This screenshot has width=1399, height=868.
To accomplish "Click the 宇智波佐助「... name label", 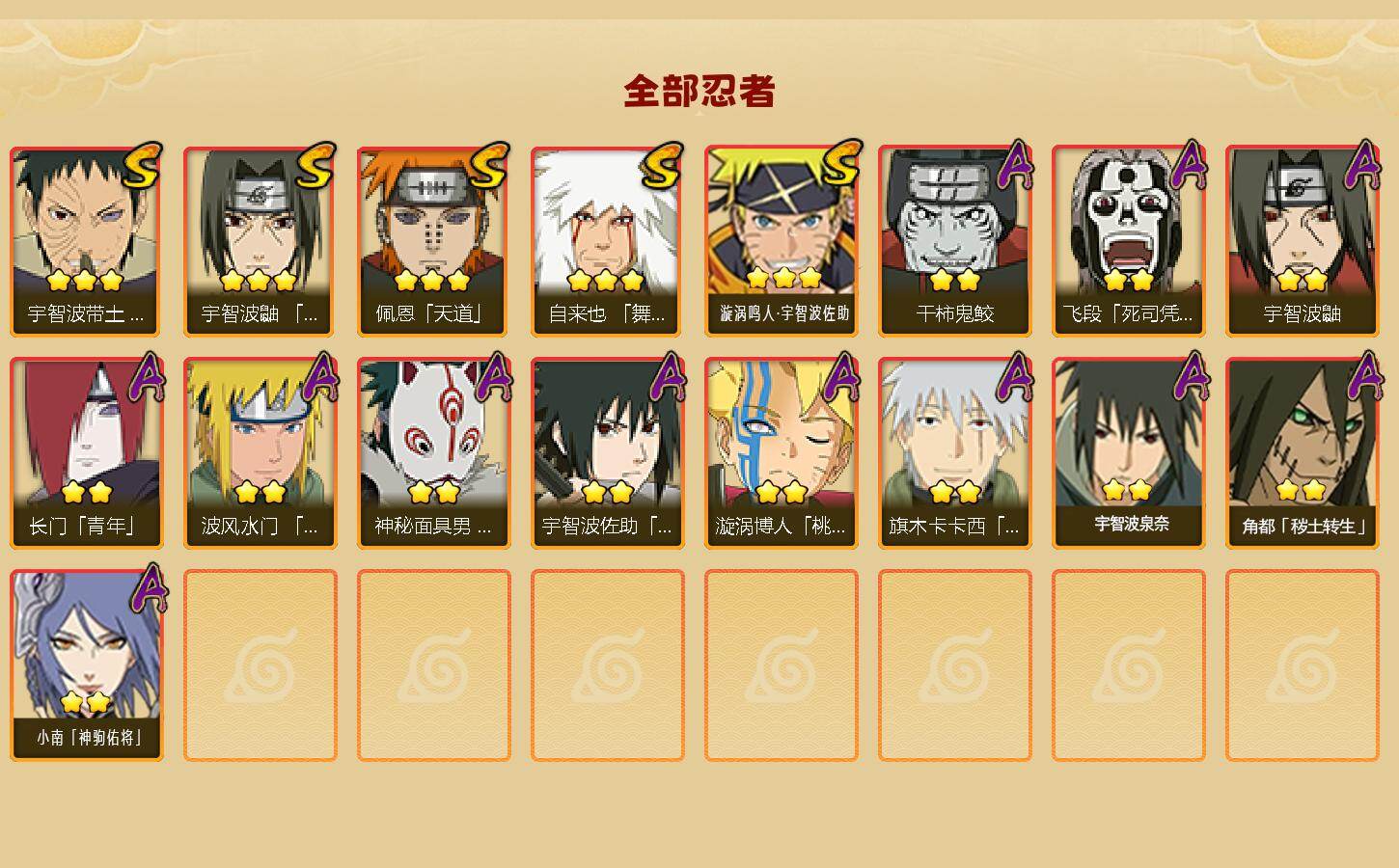I will 607,527.
